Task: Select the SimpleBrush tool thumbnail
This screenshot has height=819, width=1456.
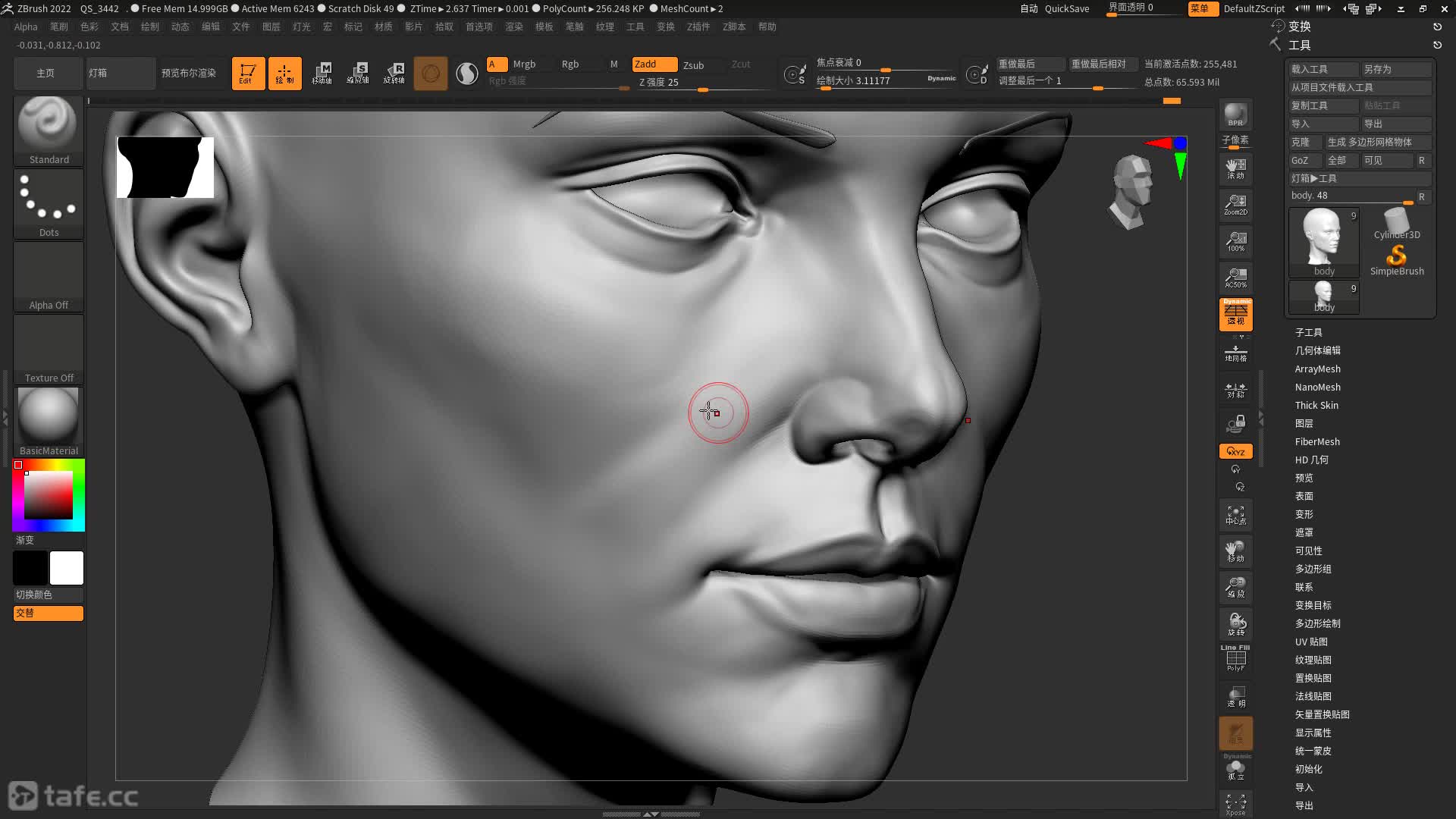Action: pyautogui.click(x=1397, y=260)
